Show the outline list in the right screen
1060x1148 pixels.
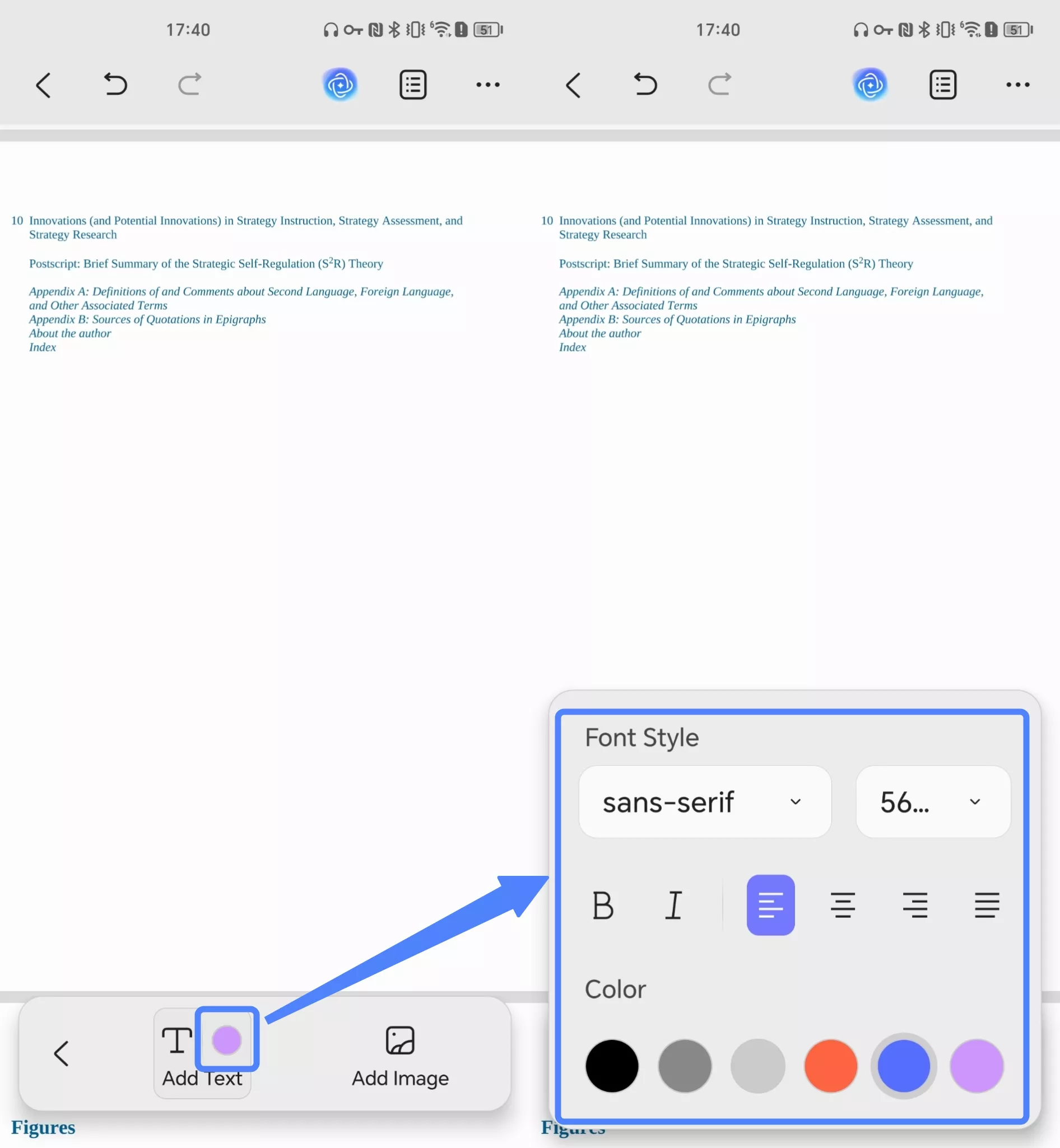click(x=943, y=85)
